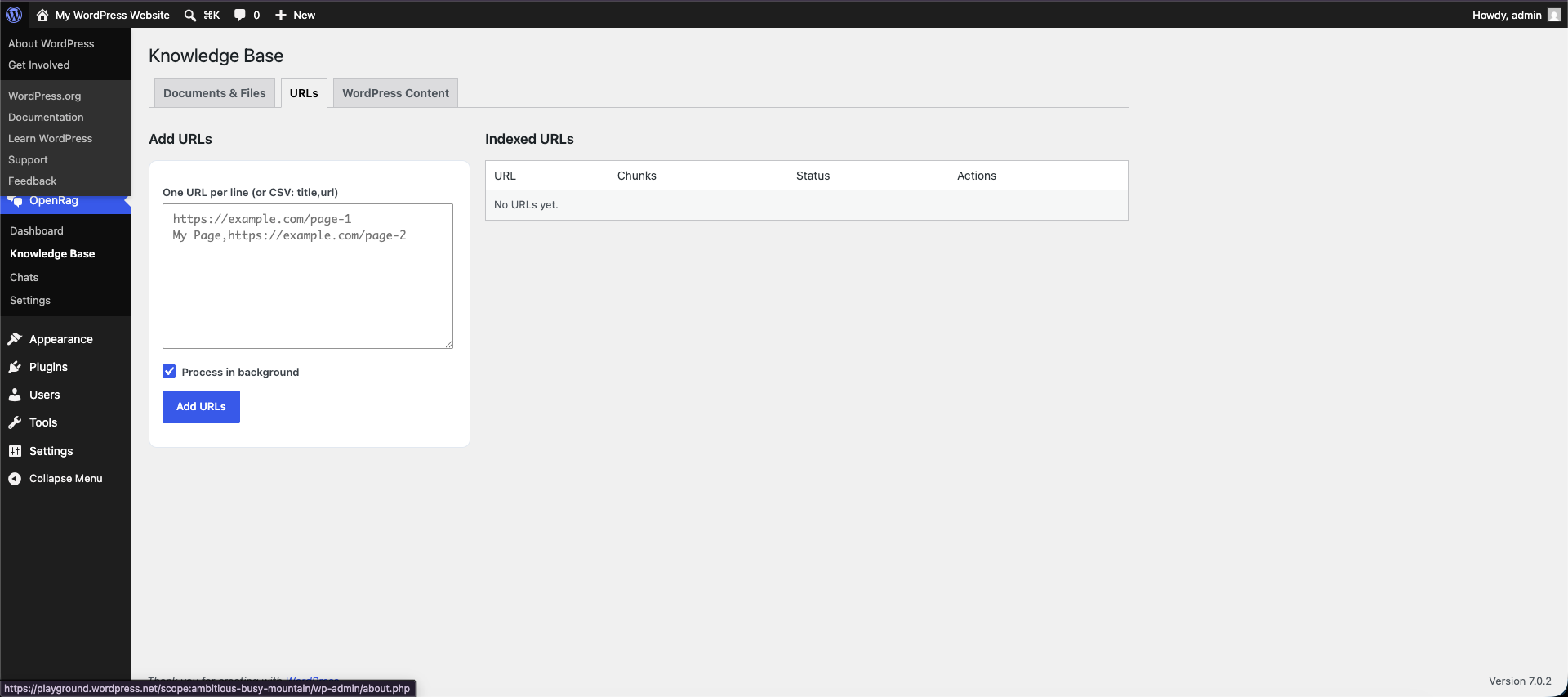Open Support menu item
This screenshot has height=697, width=1568.
coord(28,159)
